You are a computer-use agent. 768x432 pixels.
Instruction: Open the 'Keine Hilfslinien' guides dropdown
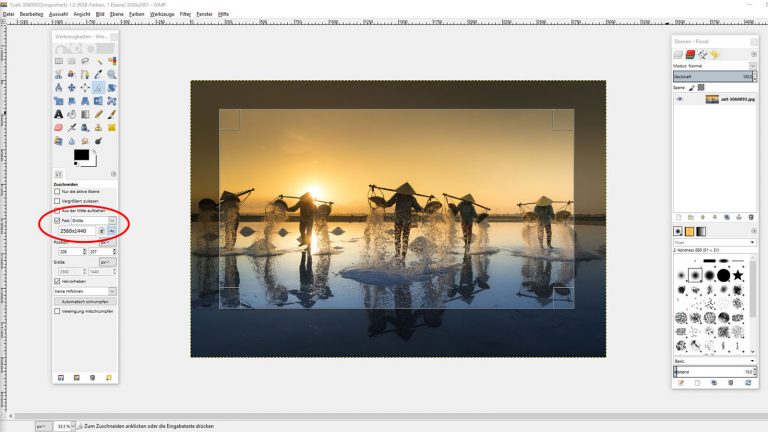[x=86, y=291]
